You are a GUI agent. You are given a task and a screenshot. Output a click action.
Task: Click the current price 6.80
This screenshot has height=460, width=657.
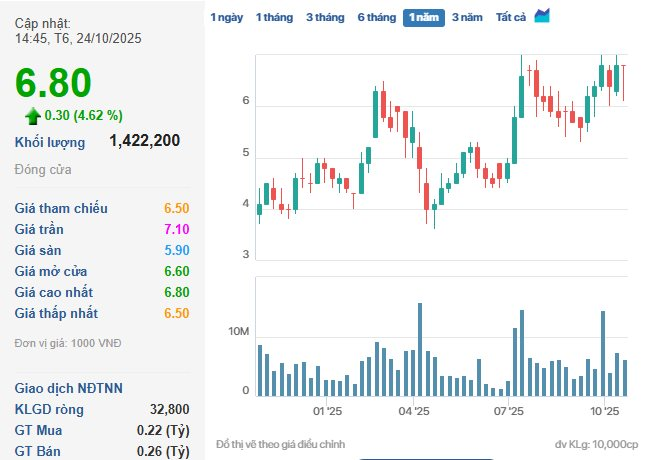coord(53,84)
